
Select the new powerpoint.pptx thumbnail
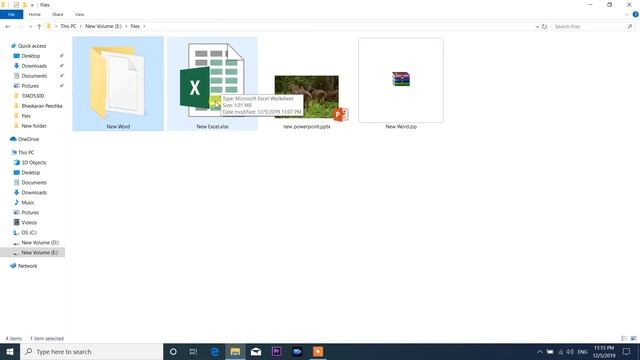click(307, 97)
